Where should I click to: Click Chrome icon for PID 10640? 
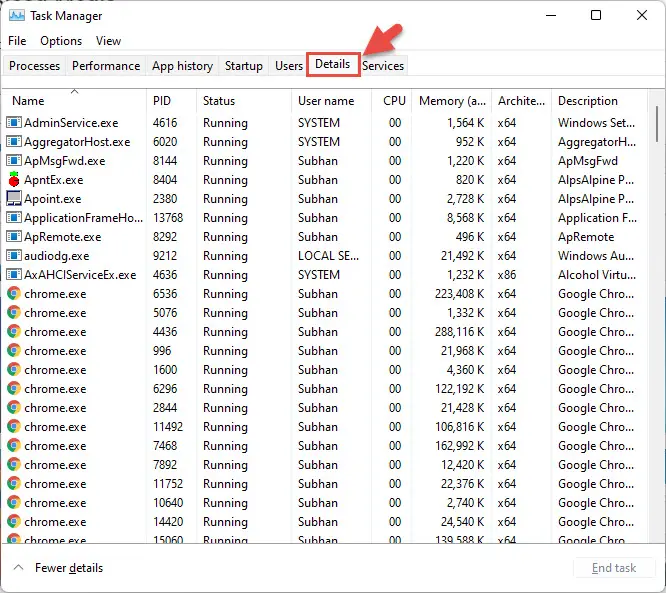[x=14, y=502]
